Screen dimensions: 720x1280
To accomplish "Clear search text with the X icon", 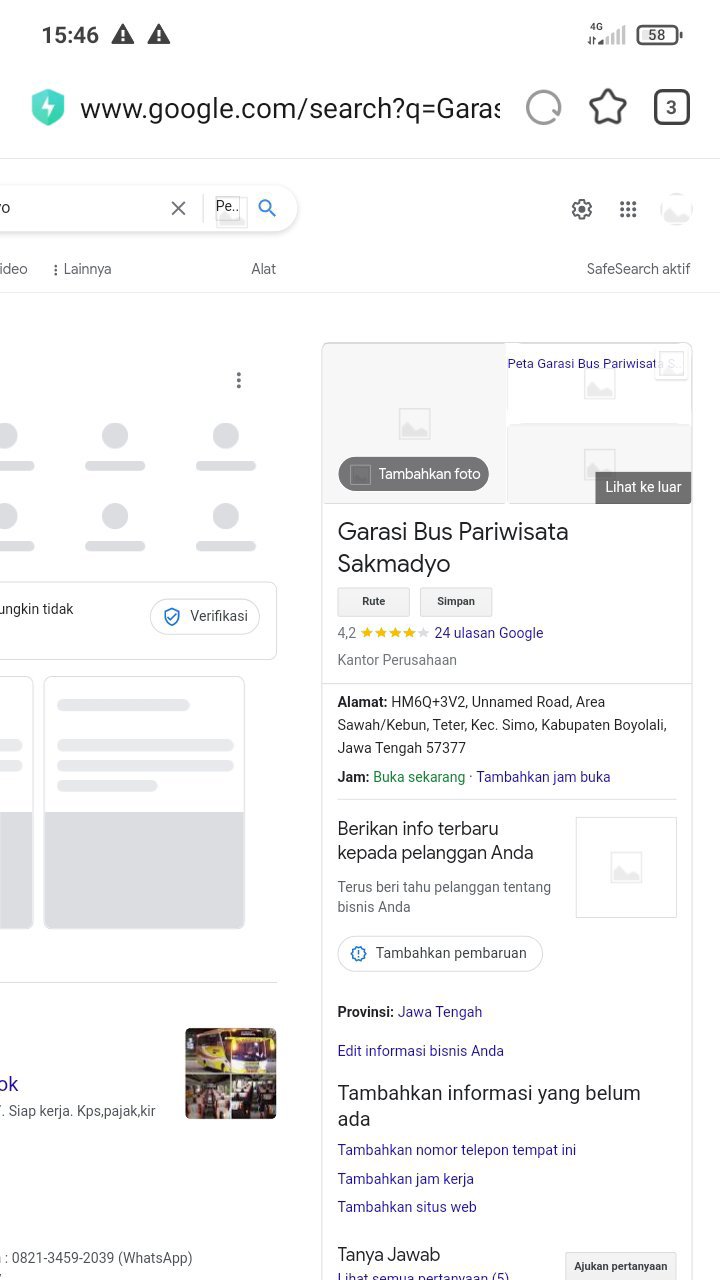I will pyautogui.click(x=178, y=208).
